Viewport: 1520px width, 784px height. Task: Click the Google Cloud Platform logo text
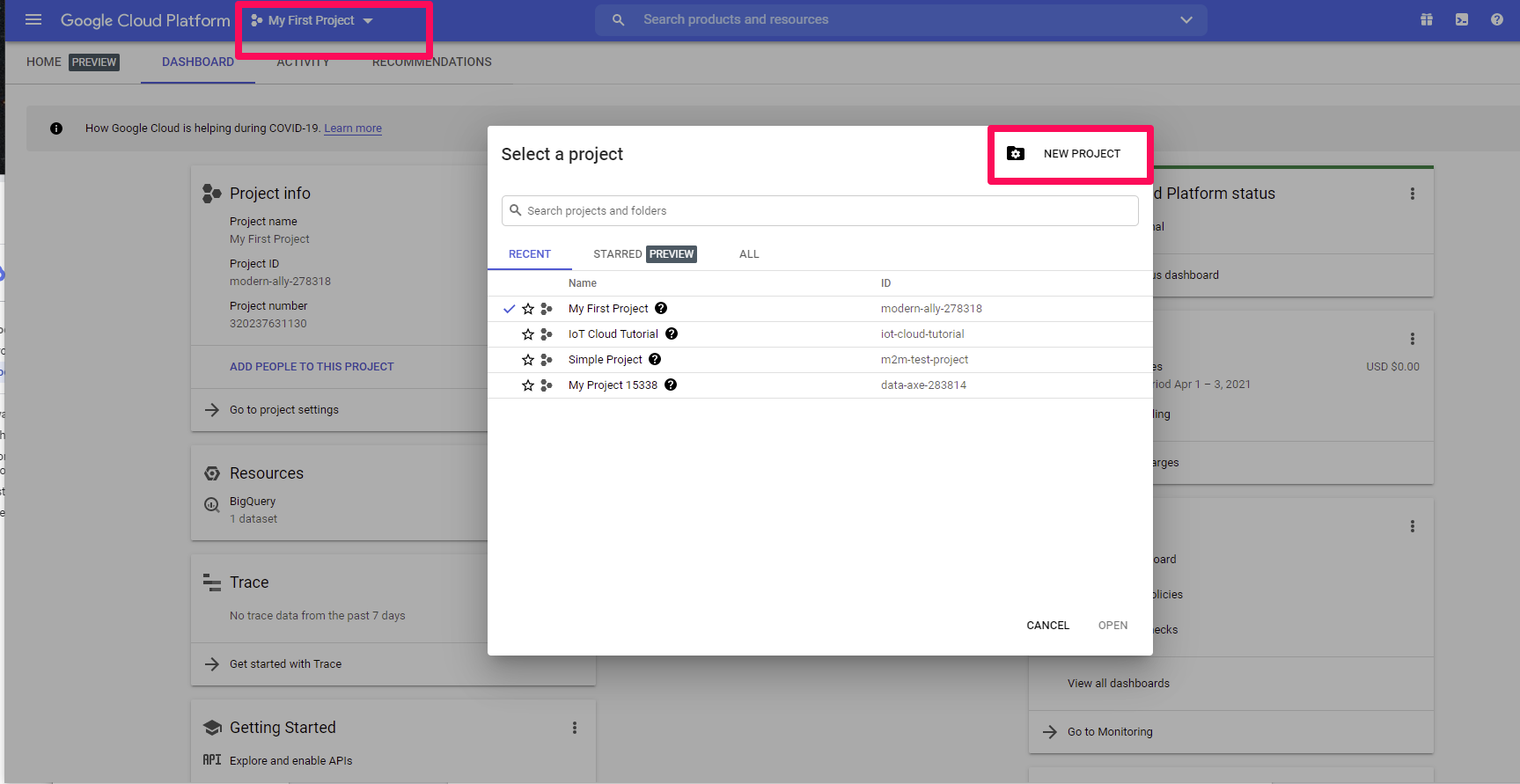point(145,20)
